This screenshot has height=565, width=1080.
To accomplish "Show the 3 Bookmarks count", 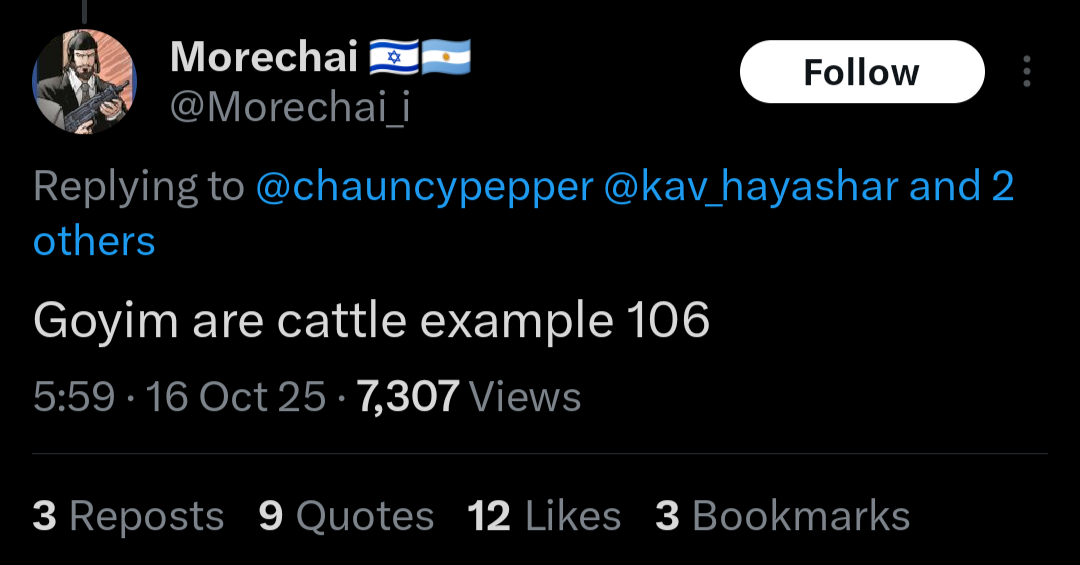I will pyautogui.click(x=782, y=515).
